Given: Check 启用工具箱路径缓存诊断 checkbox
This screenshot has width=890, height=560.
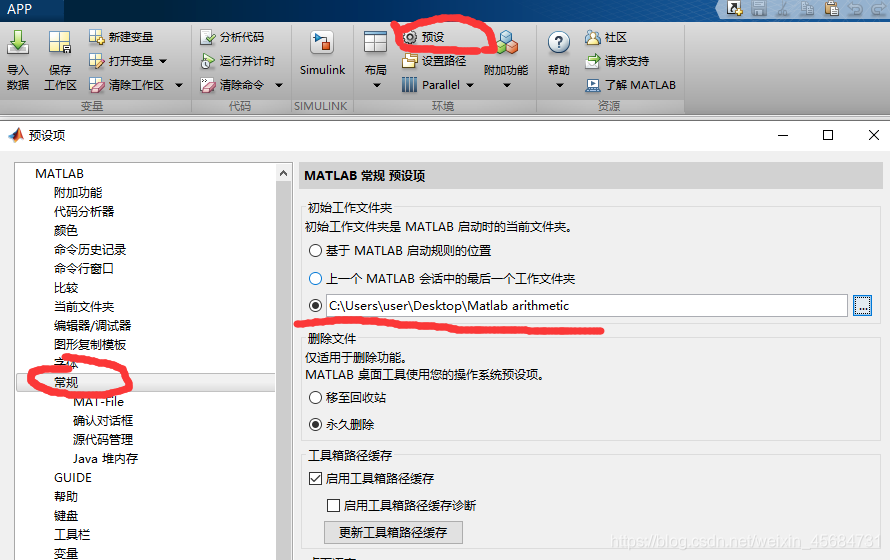Looking at the screenshot, I should pyautogui.click(x=333, y=506).
